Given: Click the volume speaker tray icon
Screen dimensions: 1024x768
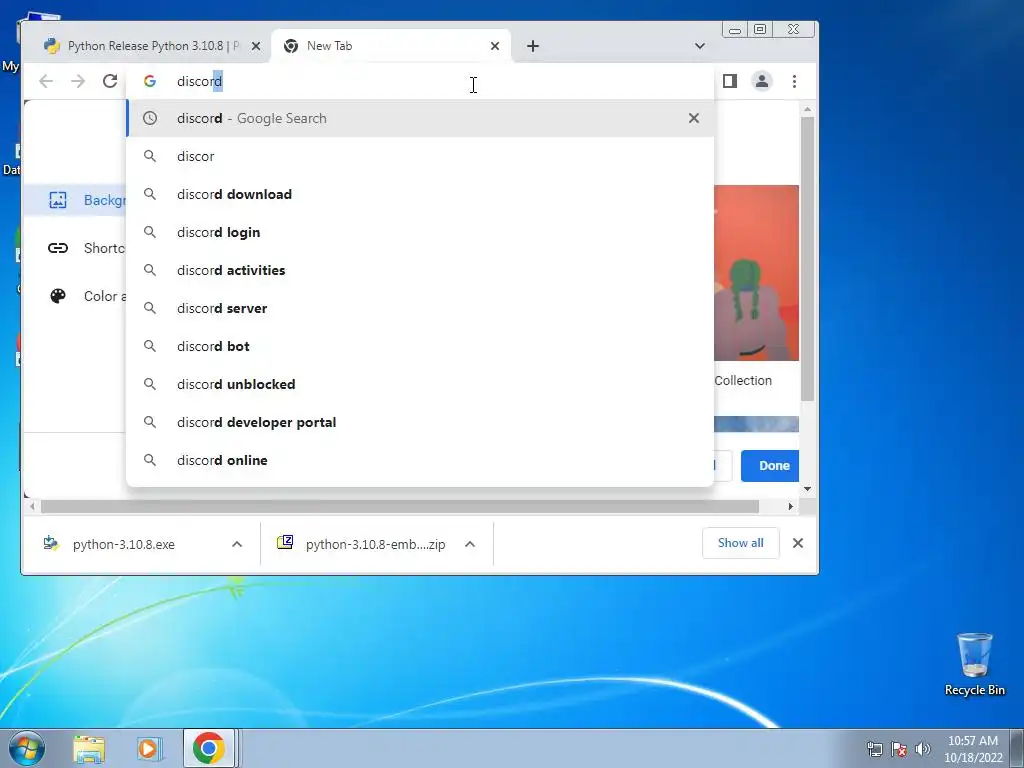Looking at the screenshot, I should coord(922,748).
